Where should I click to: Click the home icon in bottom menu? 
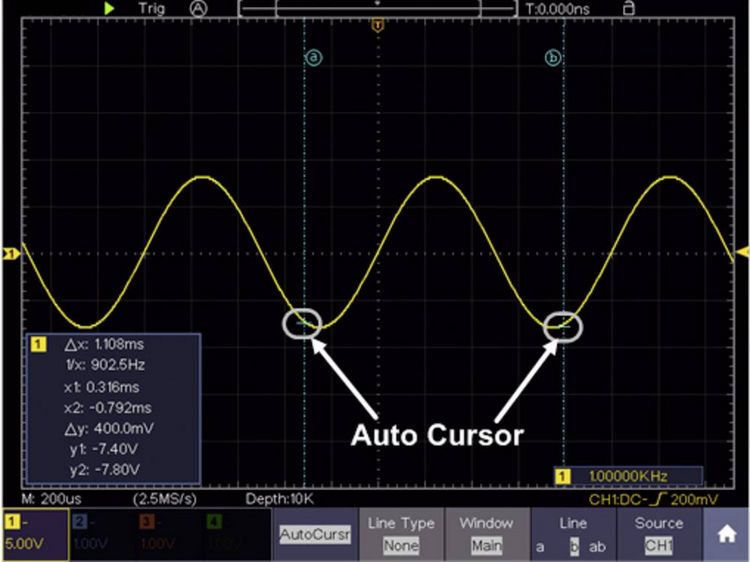pos(726,534)
